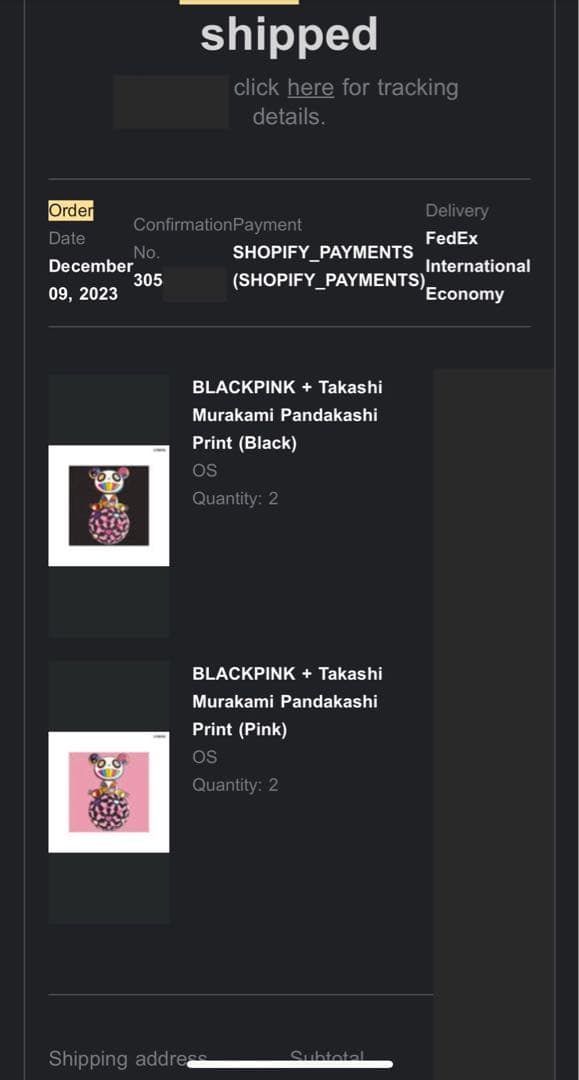Click the SHOPIFY_PAYMENTS payment method text

click(323, 252)
